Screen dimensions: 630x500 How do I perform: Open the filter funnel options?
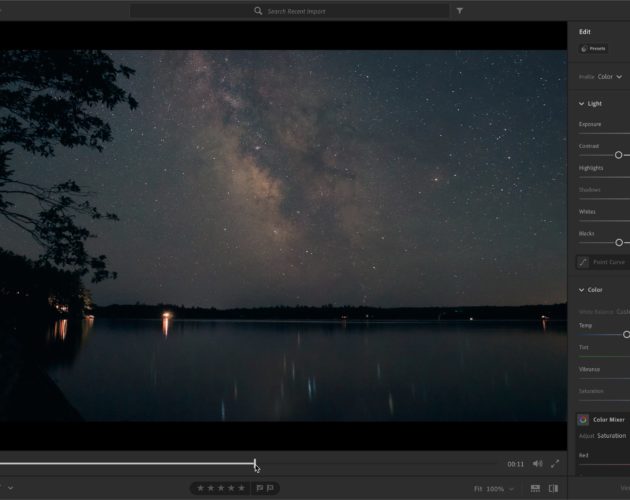click(460, 11)
